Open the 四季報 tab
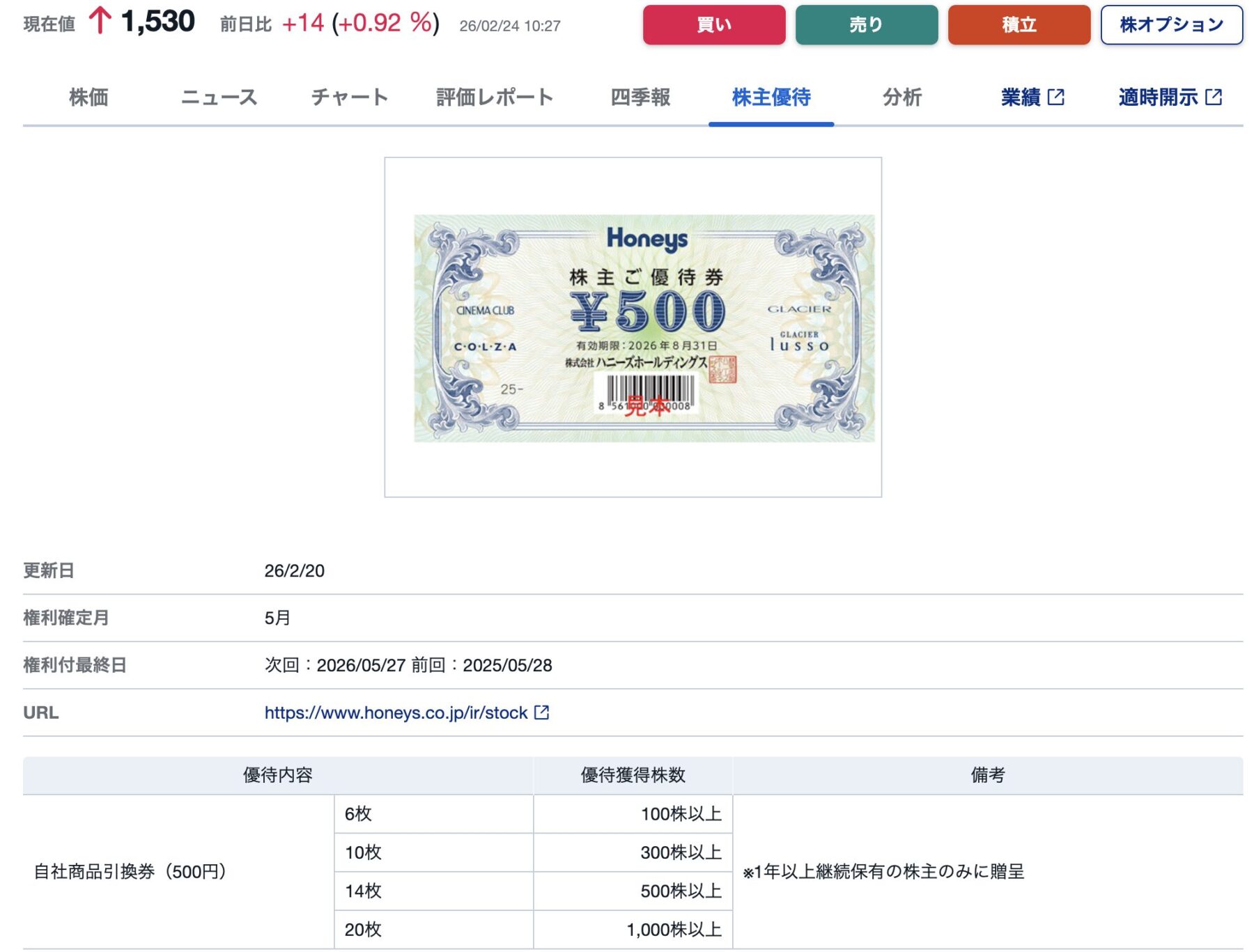Screen dimensions: 1254x952 pyautogui.click(x=640, y=97)
